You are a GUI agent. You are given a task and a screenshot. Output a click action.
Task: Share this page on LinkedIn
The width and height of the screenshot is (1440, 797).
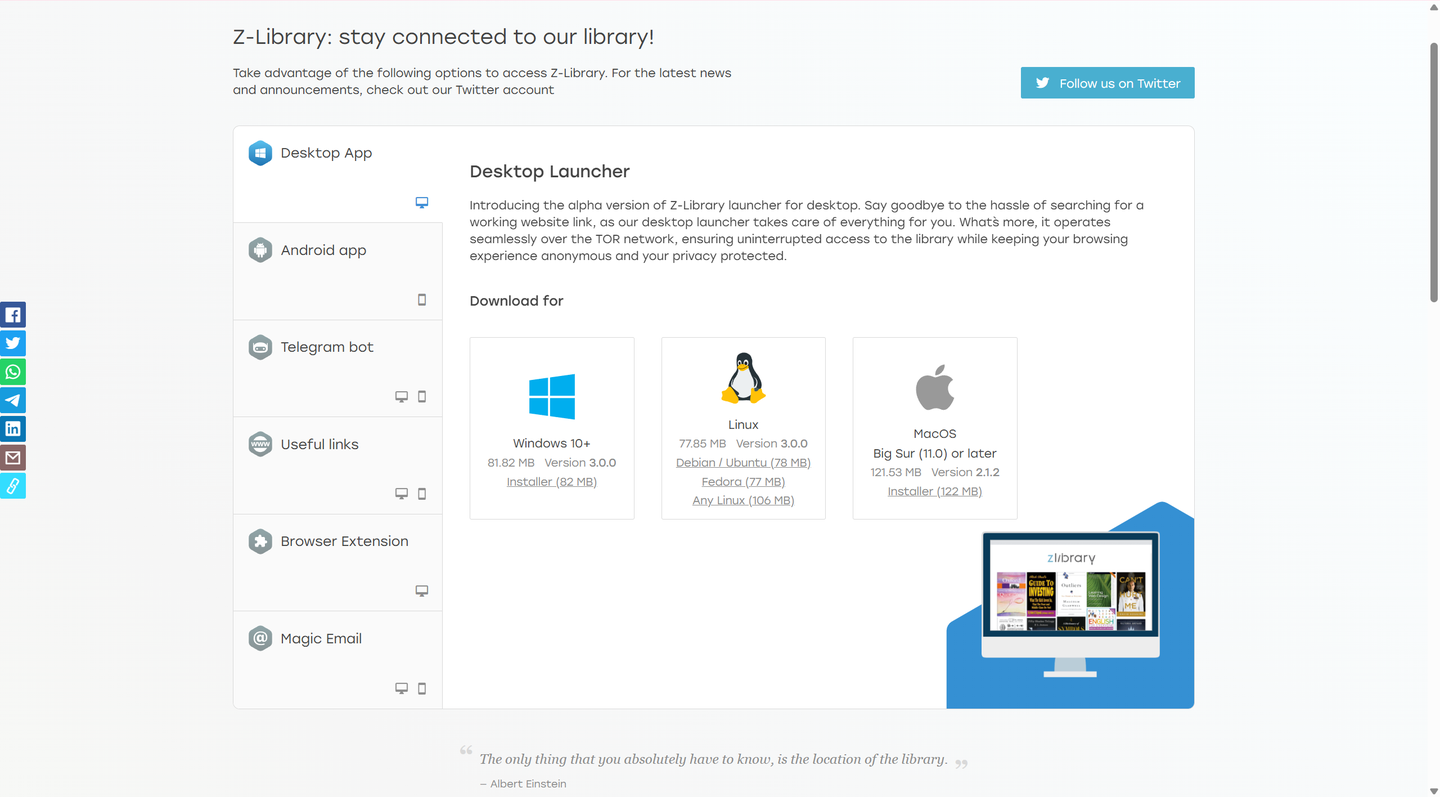(x=13, y=429)
